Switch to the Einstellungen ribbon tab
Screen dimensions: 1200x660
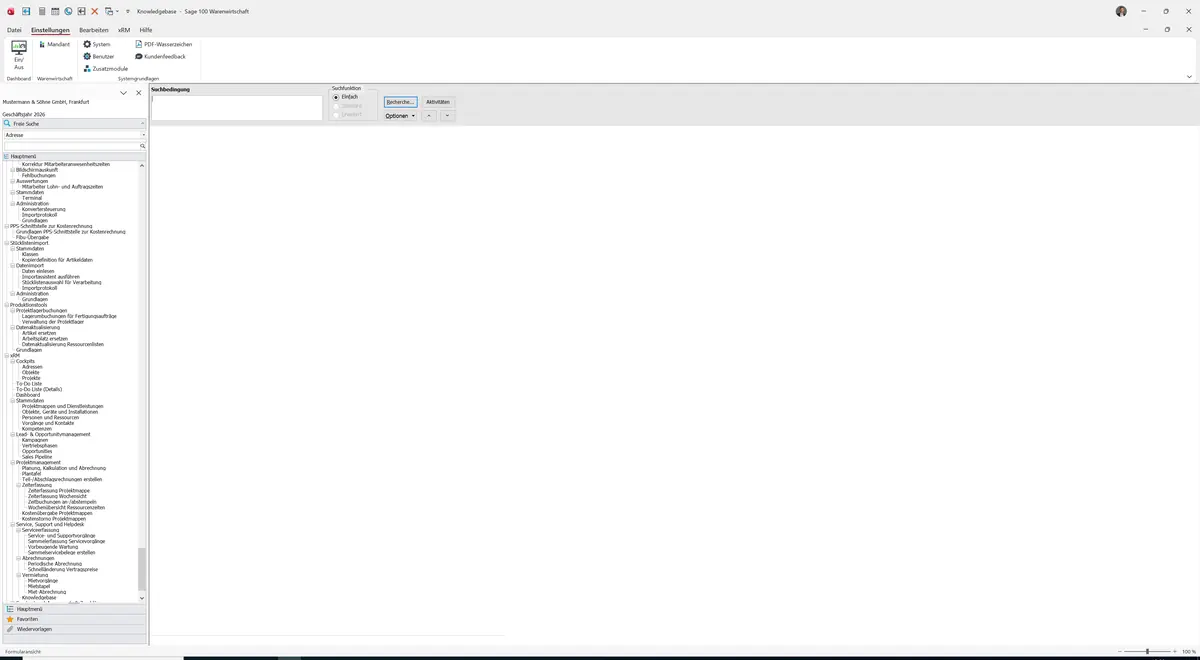pyautogui.click(x=51, y=30)
